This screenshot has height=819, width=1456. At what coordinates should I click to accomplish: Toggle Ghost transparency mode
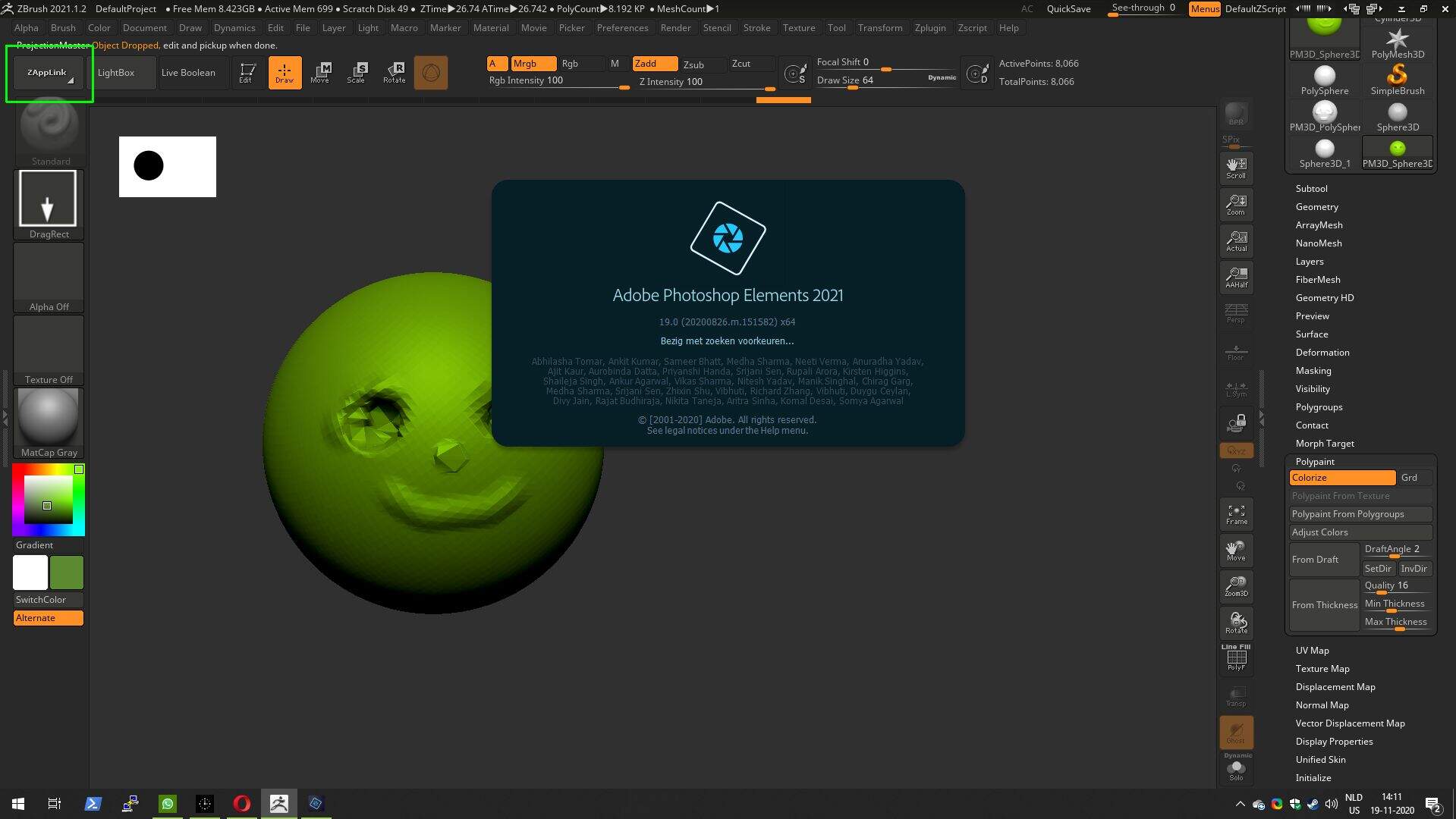pos(1236,732)
